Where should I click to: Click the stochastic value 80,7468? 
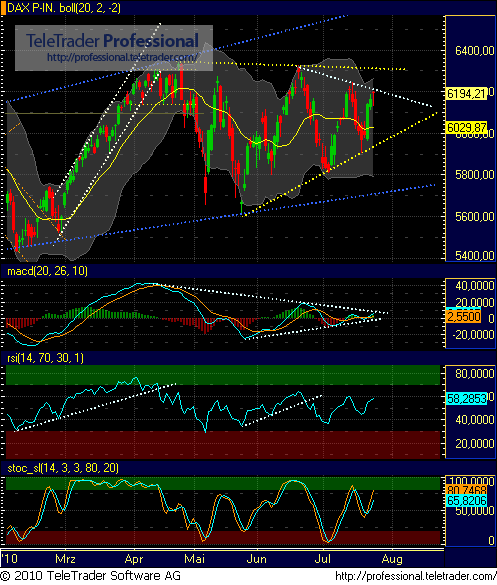point(467,490)
